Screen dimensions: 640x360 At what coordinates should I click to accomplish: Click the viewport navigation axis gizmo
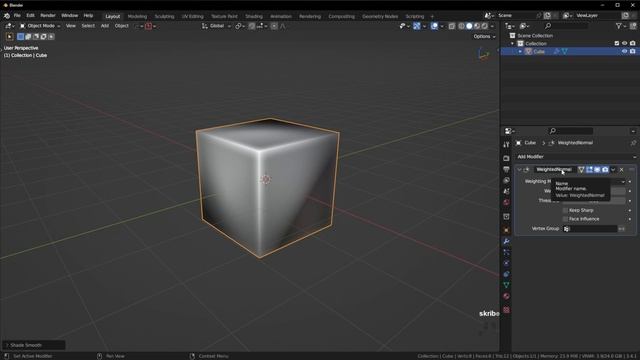(x=484, y=54)
